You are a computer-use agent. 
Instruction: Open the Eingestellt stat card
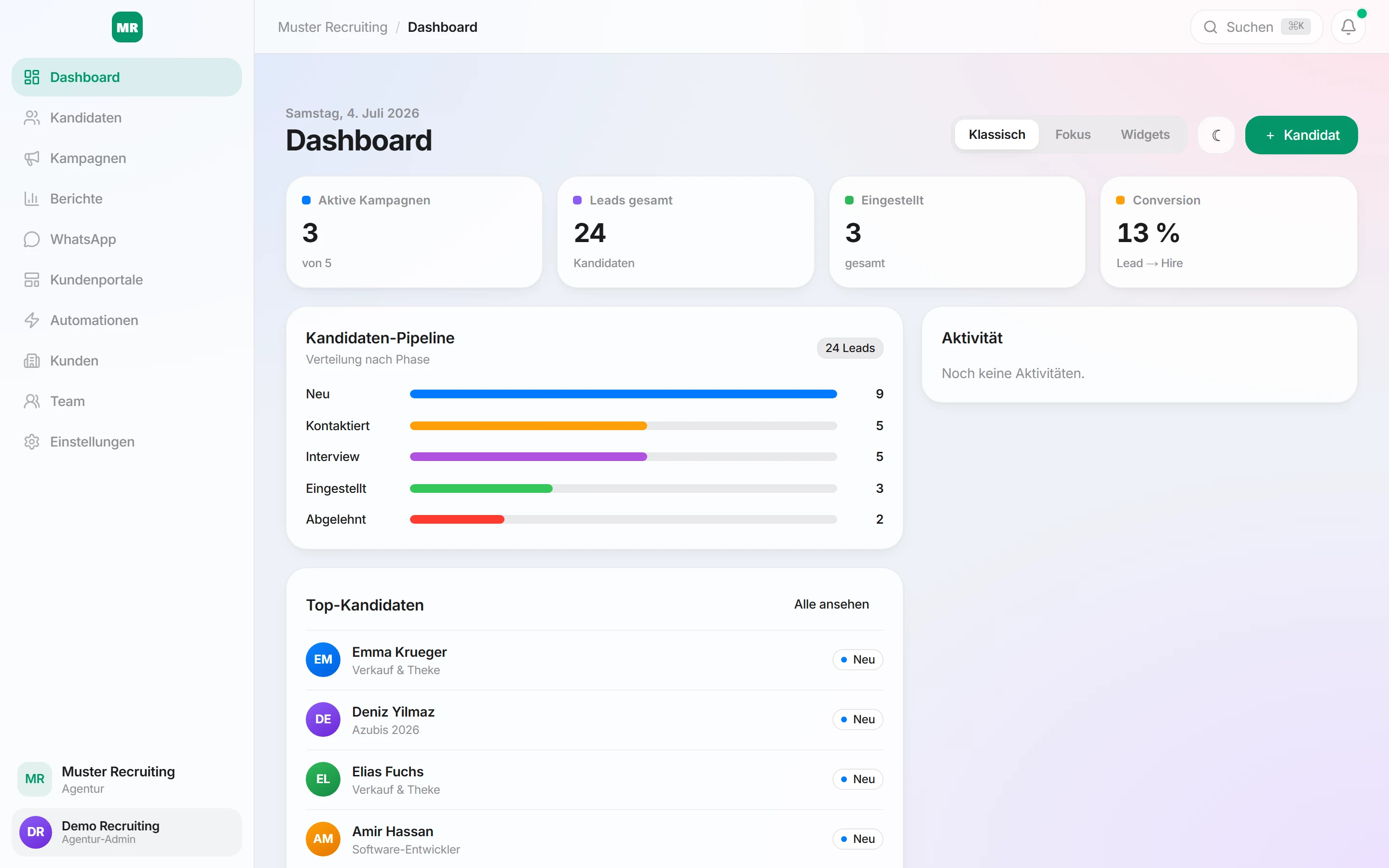coord(957,232)
